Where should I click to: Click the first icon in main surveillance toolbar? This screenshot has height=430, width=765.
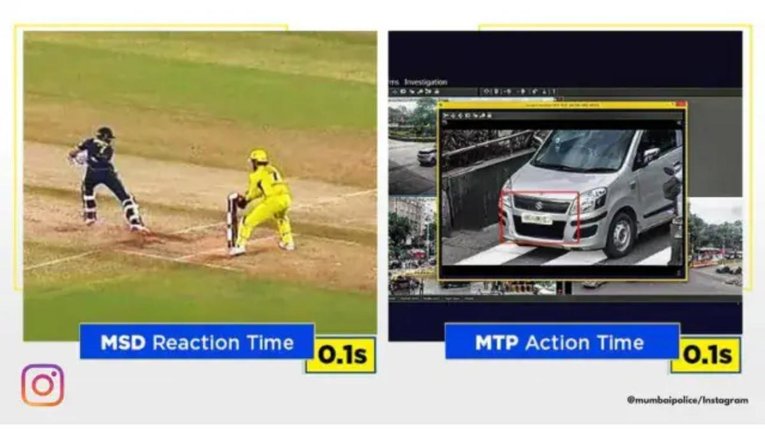pyautogui.click(x=395, y=92)
